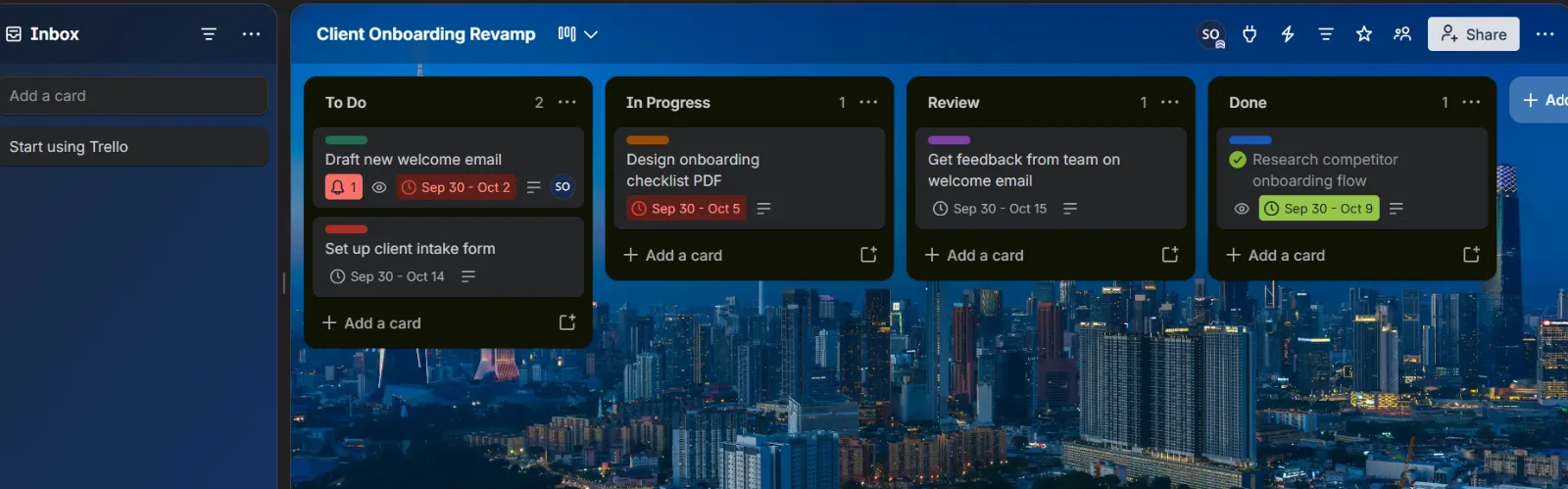
Task: Click the To Do list title
Action: 346,103
